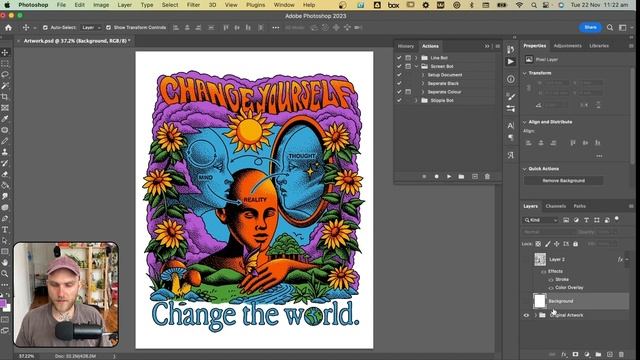This screenshot has height=360, width=640.
Task: Switch to the Libraries tab
Action: [x=599, y=46]
